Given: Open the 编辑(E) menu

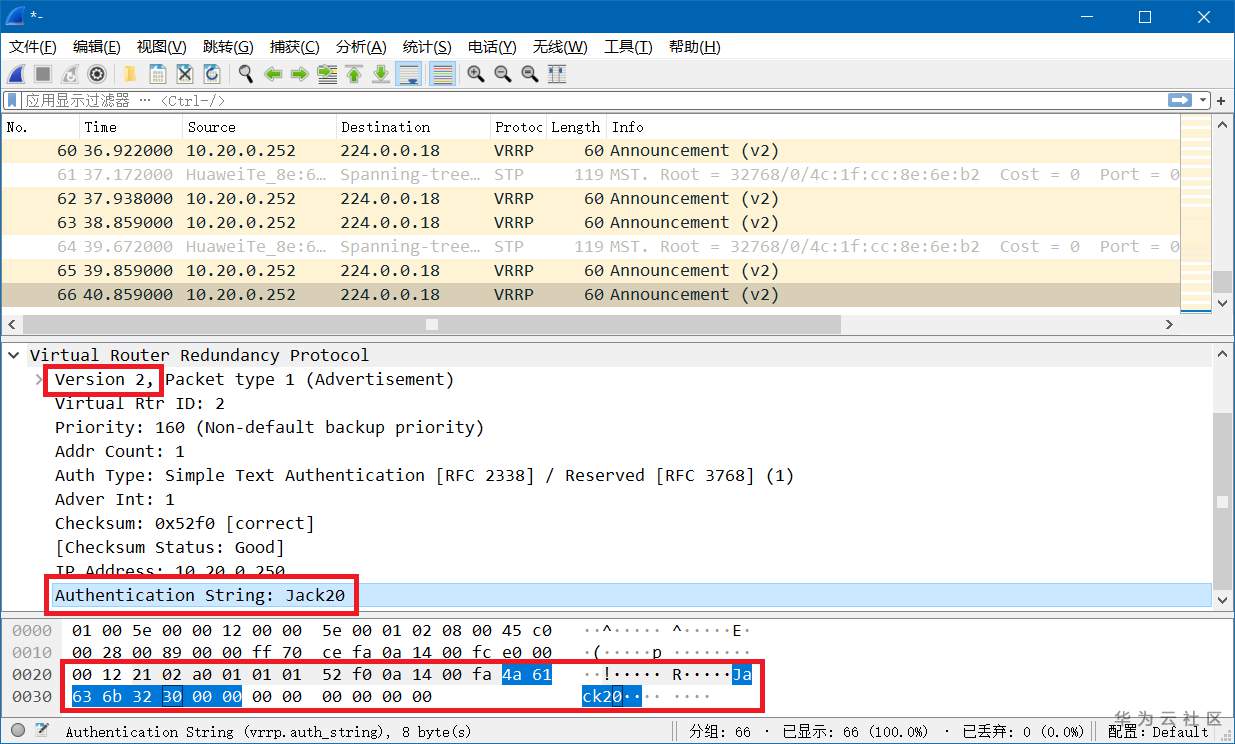Looking at the screenshot, I should pyautogui.click(x=97, y=47).
